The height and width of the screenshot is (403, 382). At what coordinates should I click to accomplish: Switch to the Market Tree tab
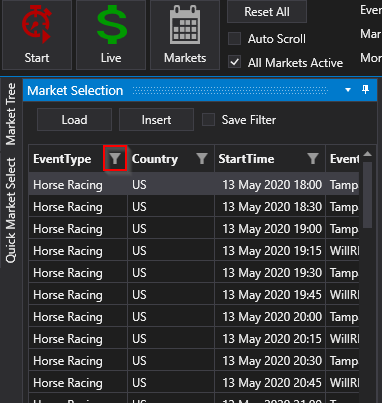[11, 114]
